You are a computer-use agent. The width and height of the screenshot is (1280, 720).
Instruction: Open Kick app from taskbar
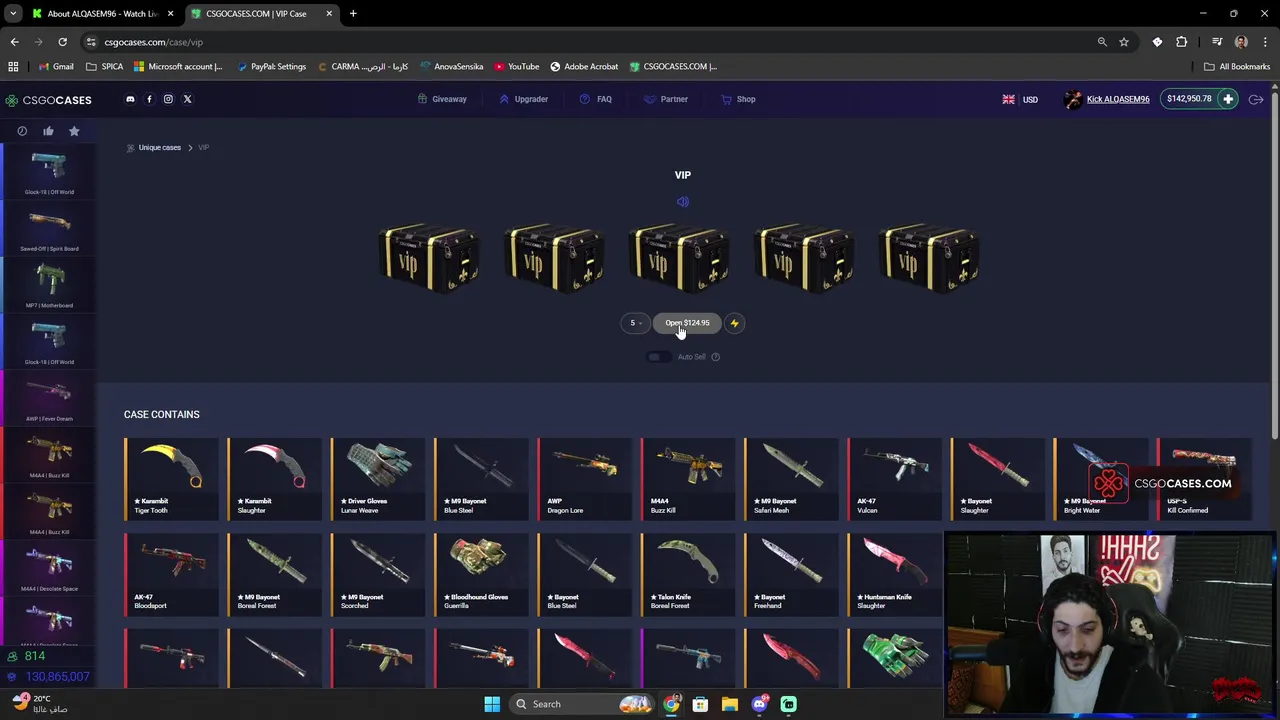(789, 704)
